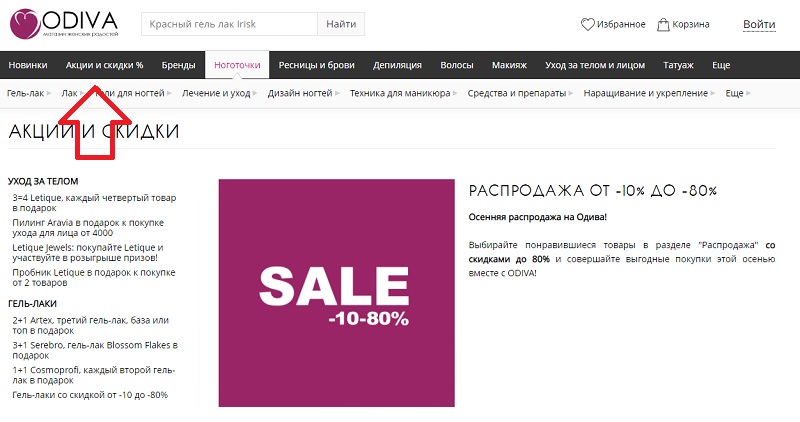Expand the Лечение и уход submenu arrow

(255, 93)
